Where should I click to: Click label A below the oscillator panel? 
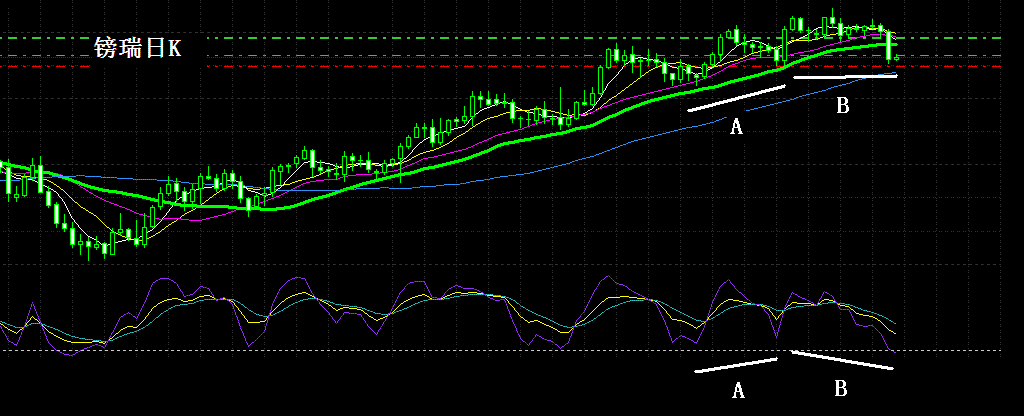point(738,391)
